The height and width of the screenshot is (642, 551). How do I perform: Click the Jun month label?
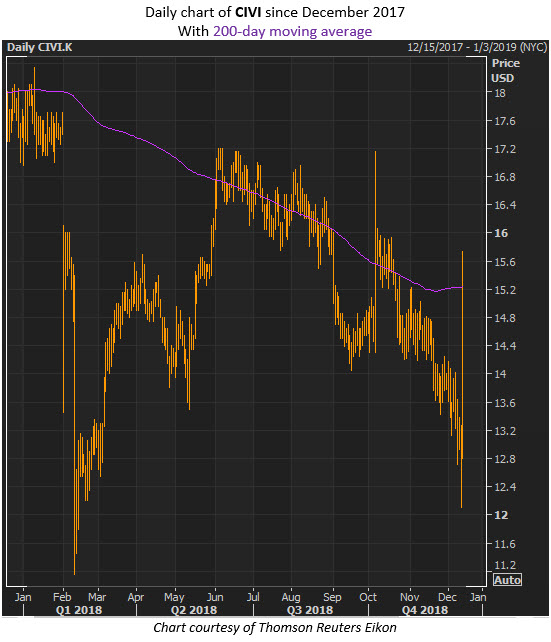215,597
